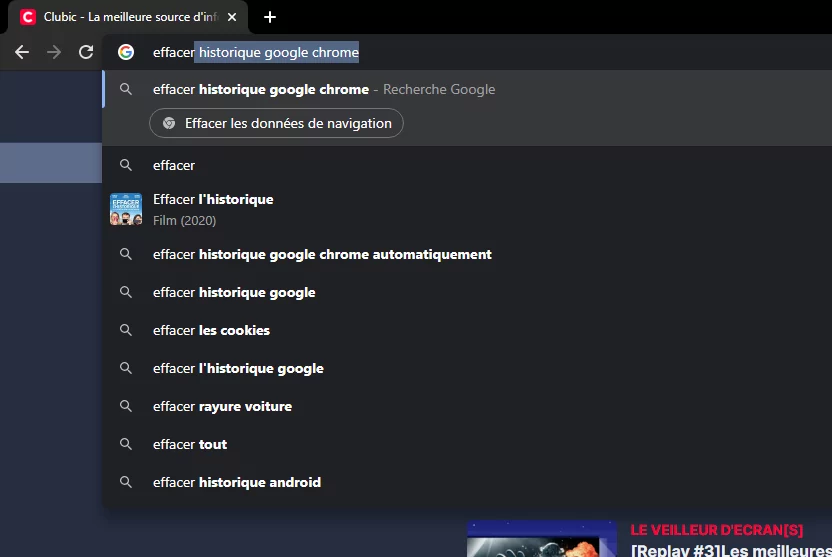Screen dimensions: 832x557
Task: Open a new tab with plus button
Action: (x=270, y=17)
